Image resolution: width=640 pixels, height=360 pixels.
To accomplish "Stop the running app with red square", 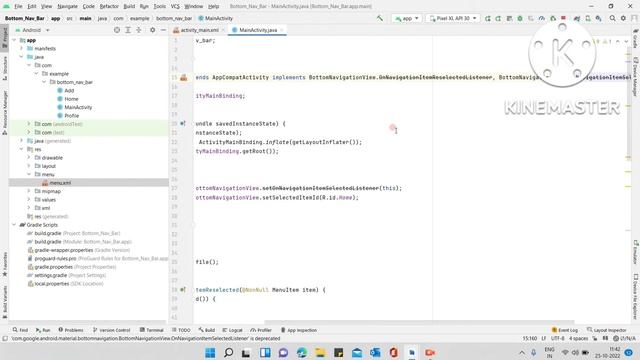I will tap(563, 18).
